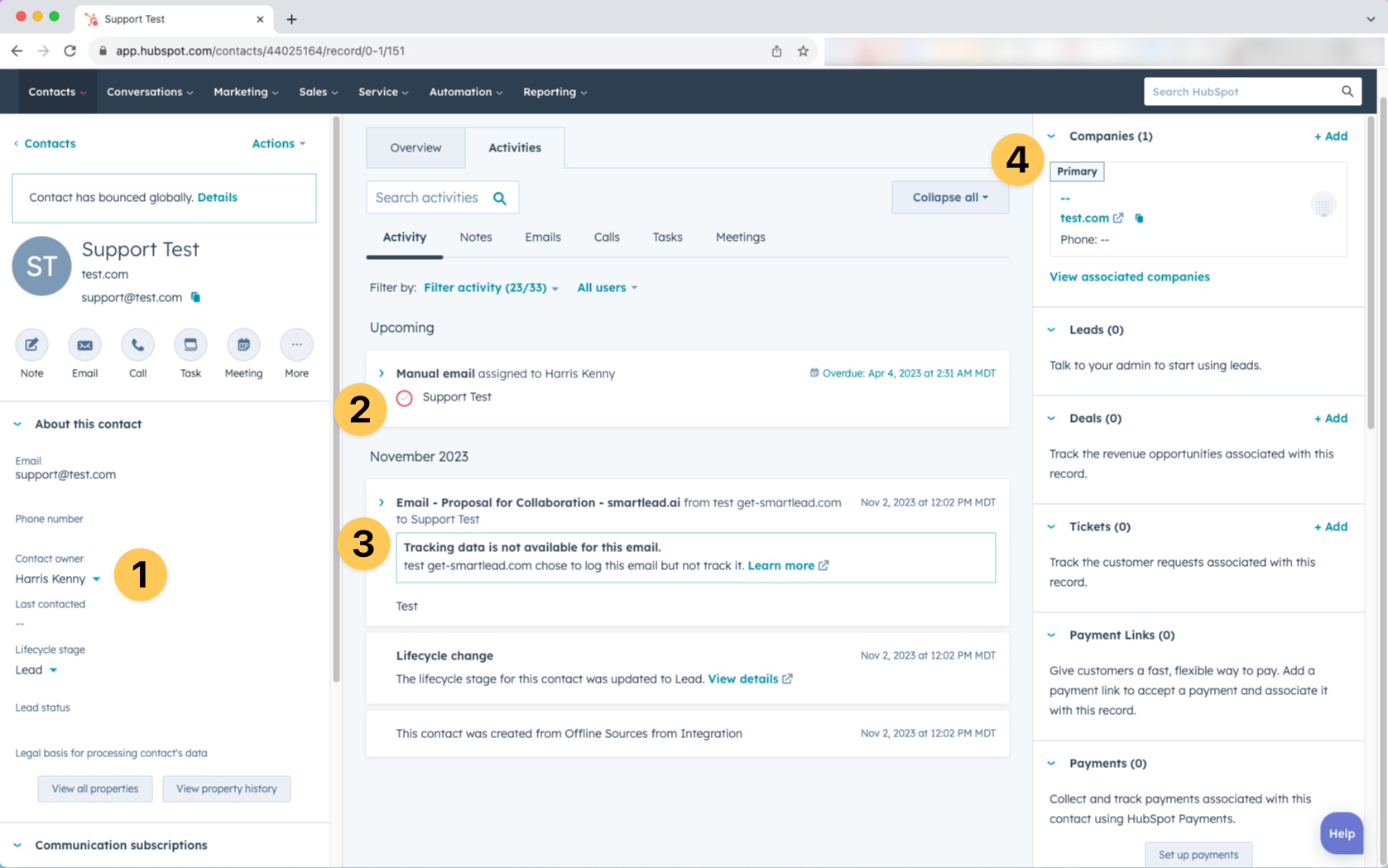Schedule a Meeting via the calendar icon
The height and width of the screenshot is (868, 1388).
pyautogui.click(x=243, y=345)
